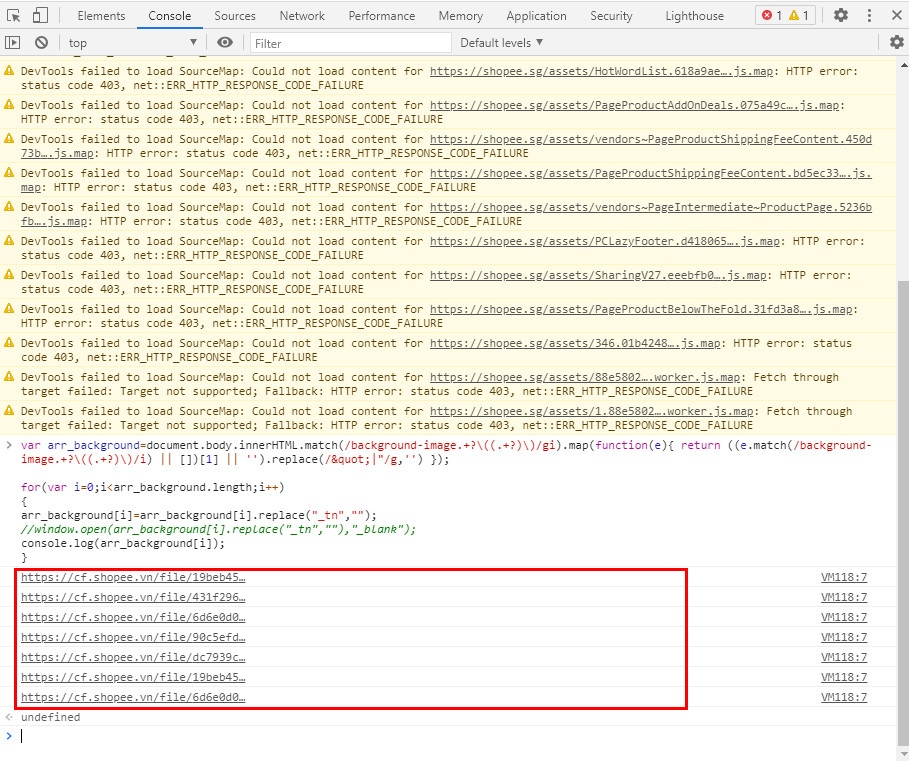Open console settings gear beside the filter bar

pos(896,43)
